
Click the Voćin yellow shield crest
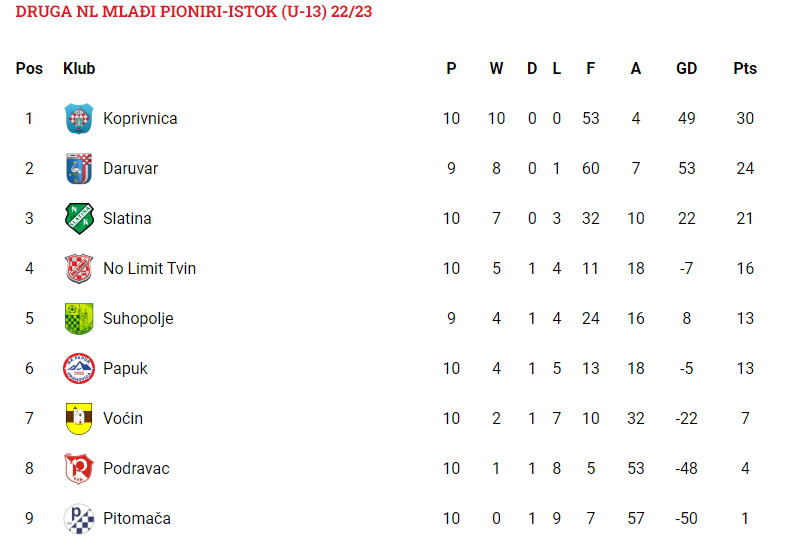(79, 419)
